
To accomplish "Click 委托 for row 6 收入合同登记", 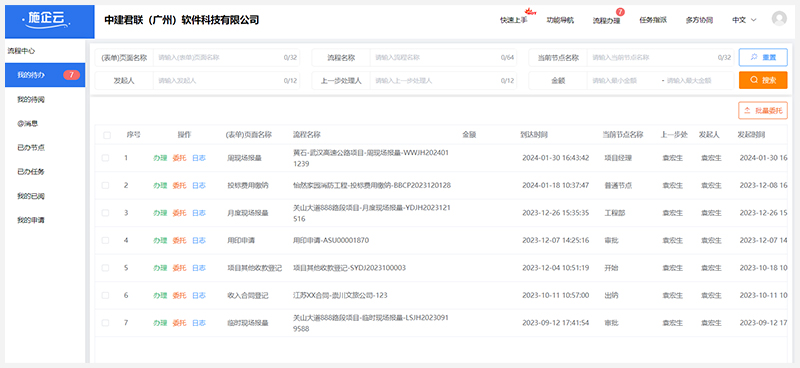I will [x=180, y=296].
